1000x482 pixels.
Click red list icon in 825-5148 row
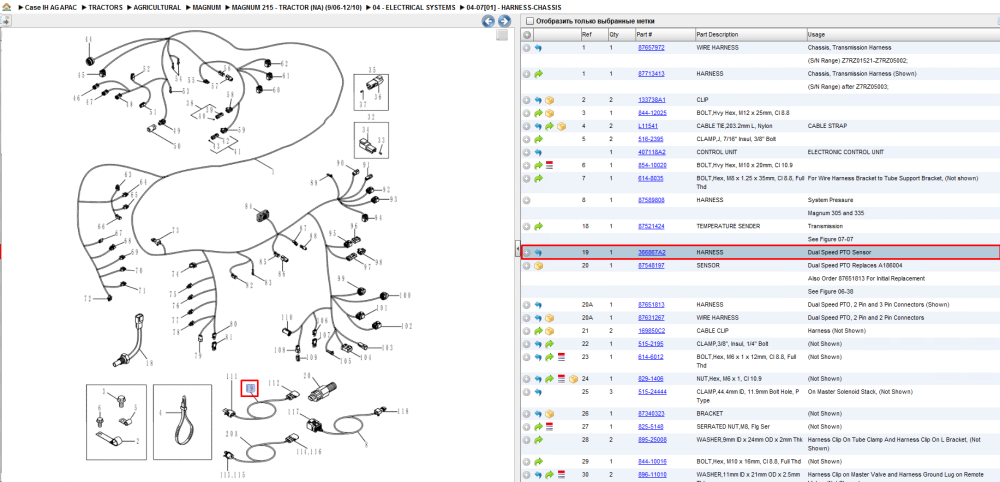549,427
